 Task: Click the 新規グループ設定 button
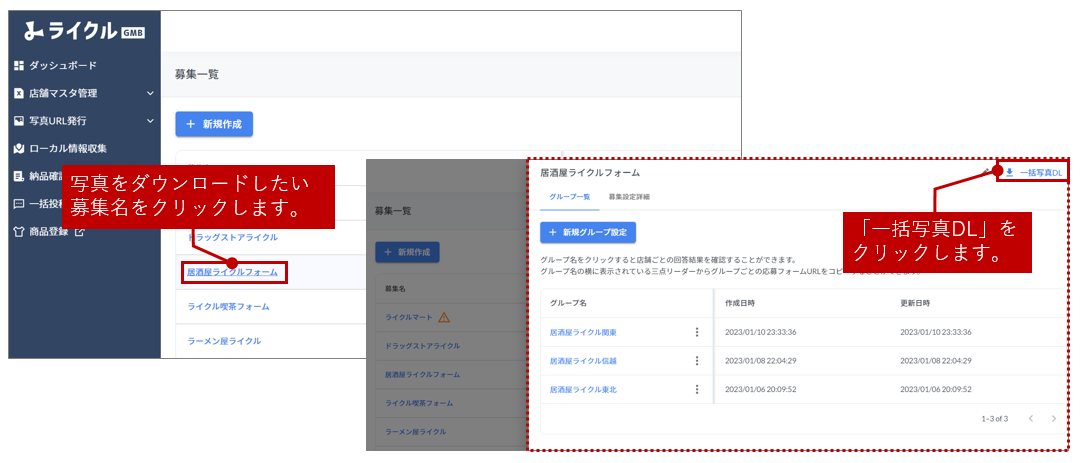(588, 232)
